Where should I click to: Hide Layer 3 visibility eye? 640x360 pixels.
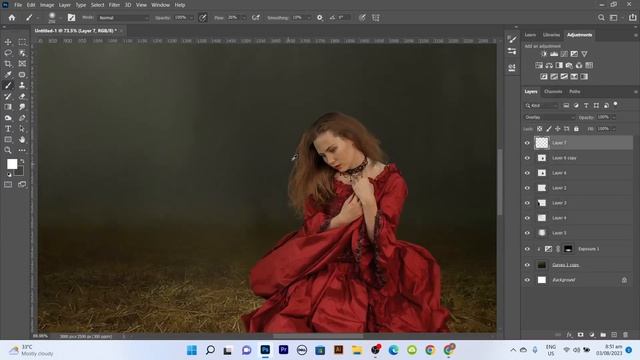coord(527,203)
